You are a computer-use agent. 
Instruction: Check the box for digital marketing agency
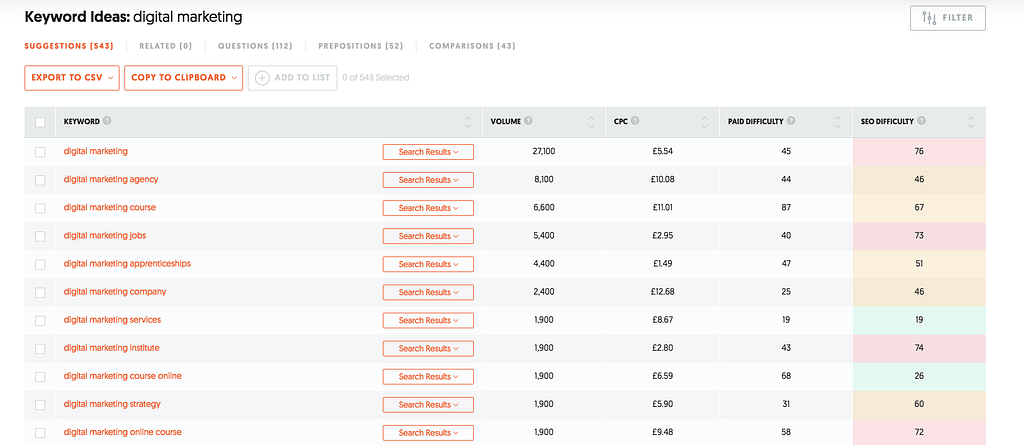(x=40, y=180)
